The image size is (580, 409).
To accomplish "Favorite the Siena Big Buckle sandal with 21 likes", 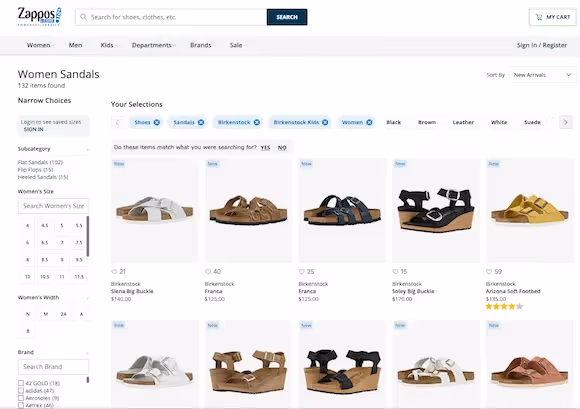I will click(x=114, y=271).
